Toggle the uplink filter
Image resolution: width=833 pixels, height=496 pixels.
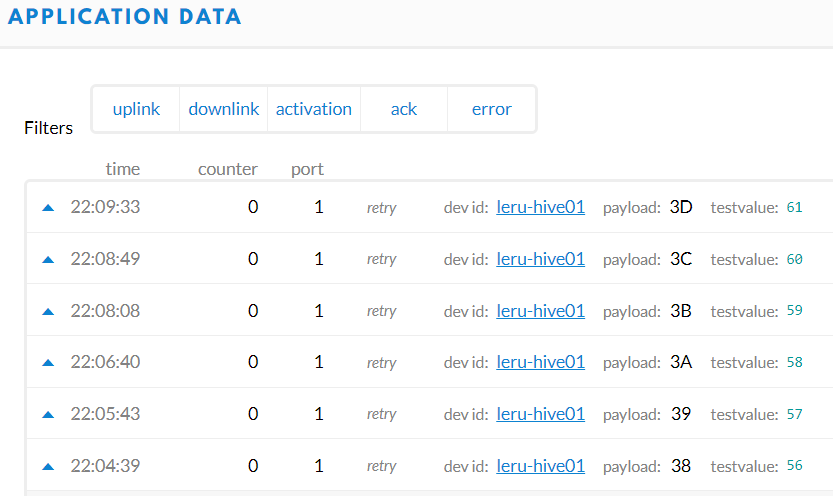[x=136, y=109]
